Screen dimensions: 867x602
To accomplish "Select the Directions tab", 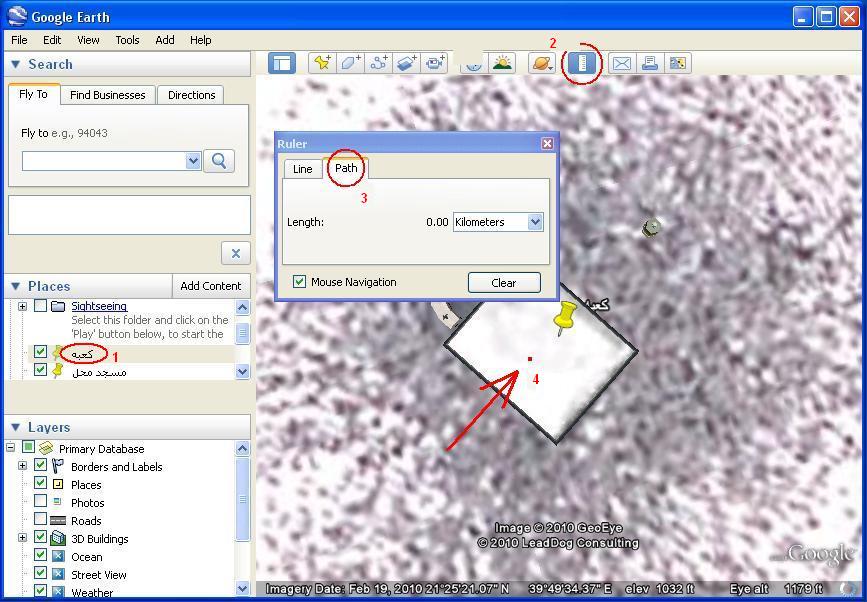I will [191, 95].
